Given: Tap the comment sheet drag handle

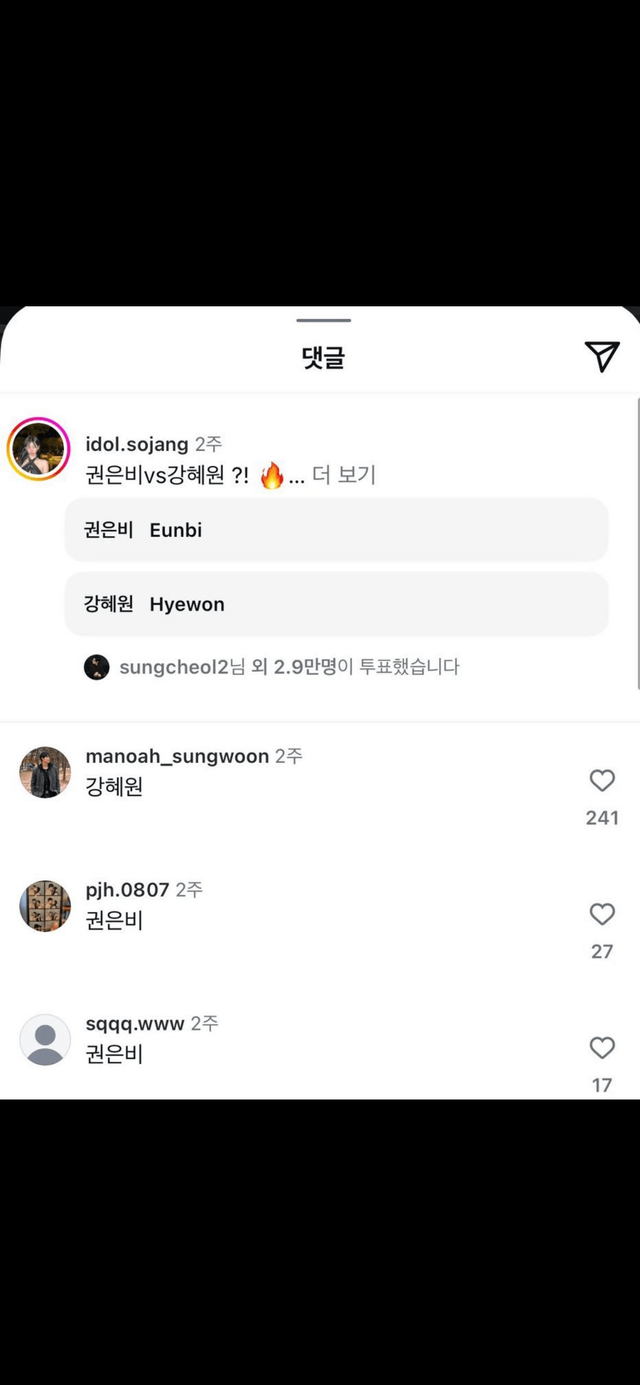Looking at the screenshot, I should (324, 320).
